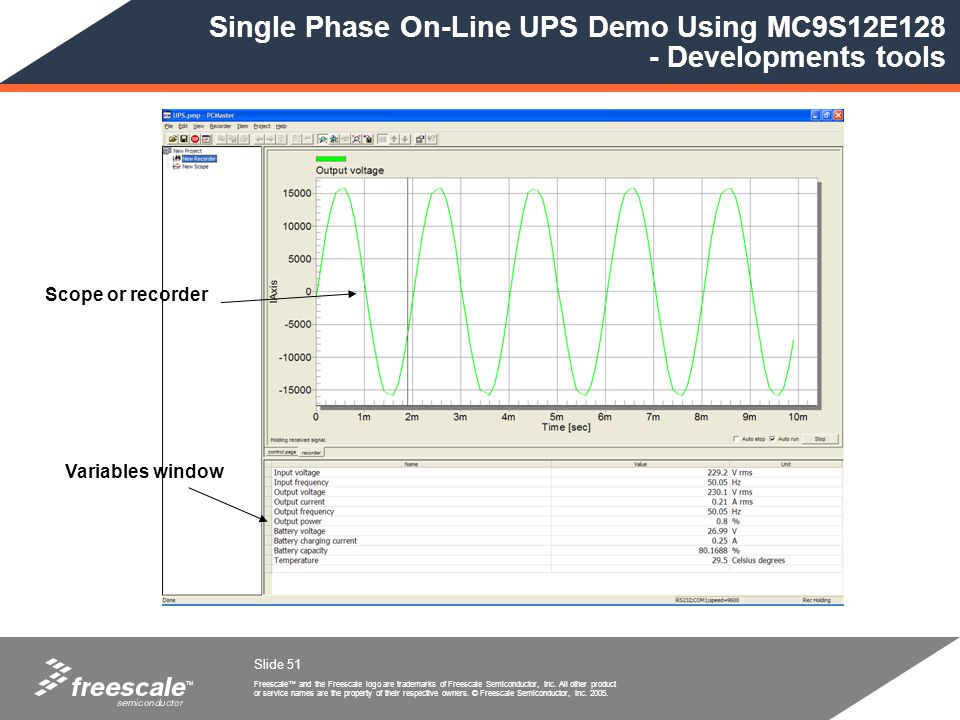Open the Recorder menu

[220, 126]
